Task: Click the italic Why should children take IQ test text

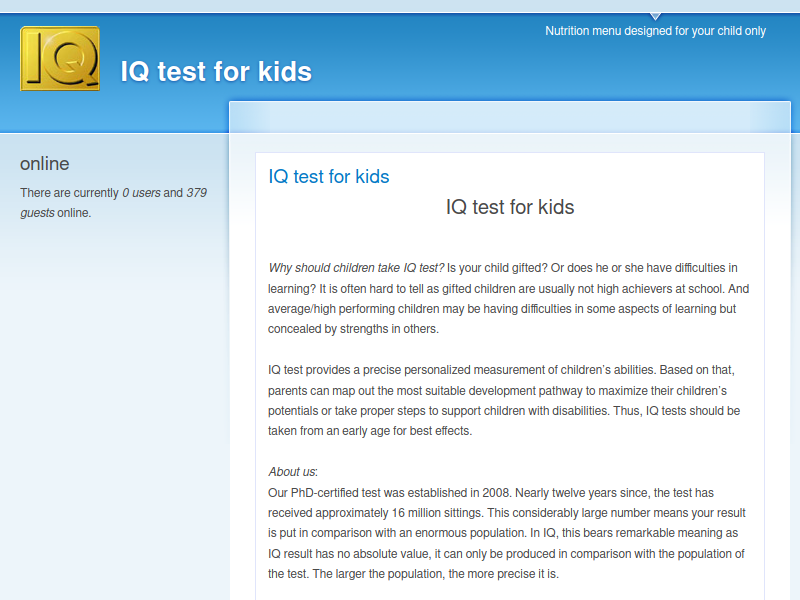Action: 356,268
